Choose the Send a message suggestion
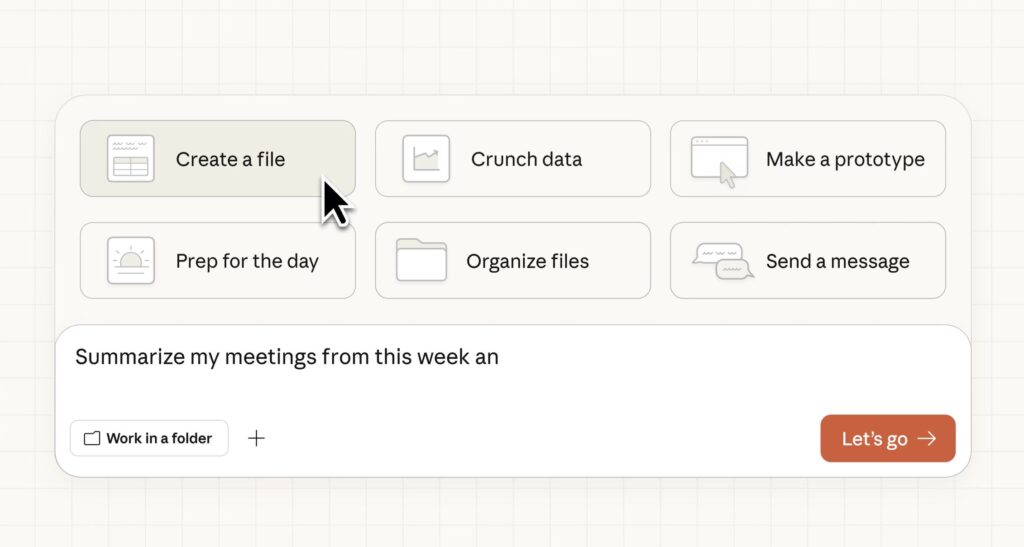The image size is (1024, 547). (837, 261)
